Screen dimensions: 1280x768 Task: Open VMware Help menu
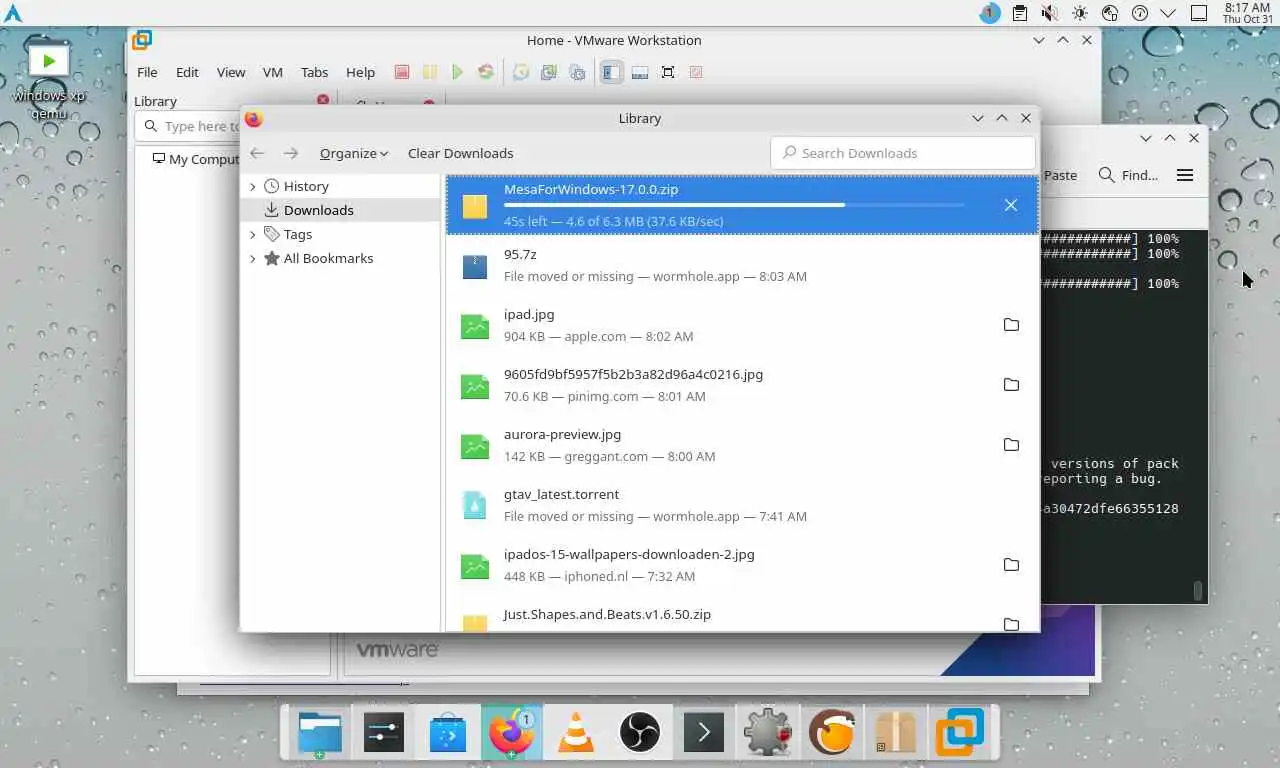pyautogui.click(x=360, y=72)
